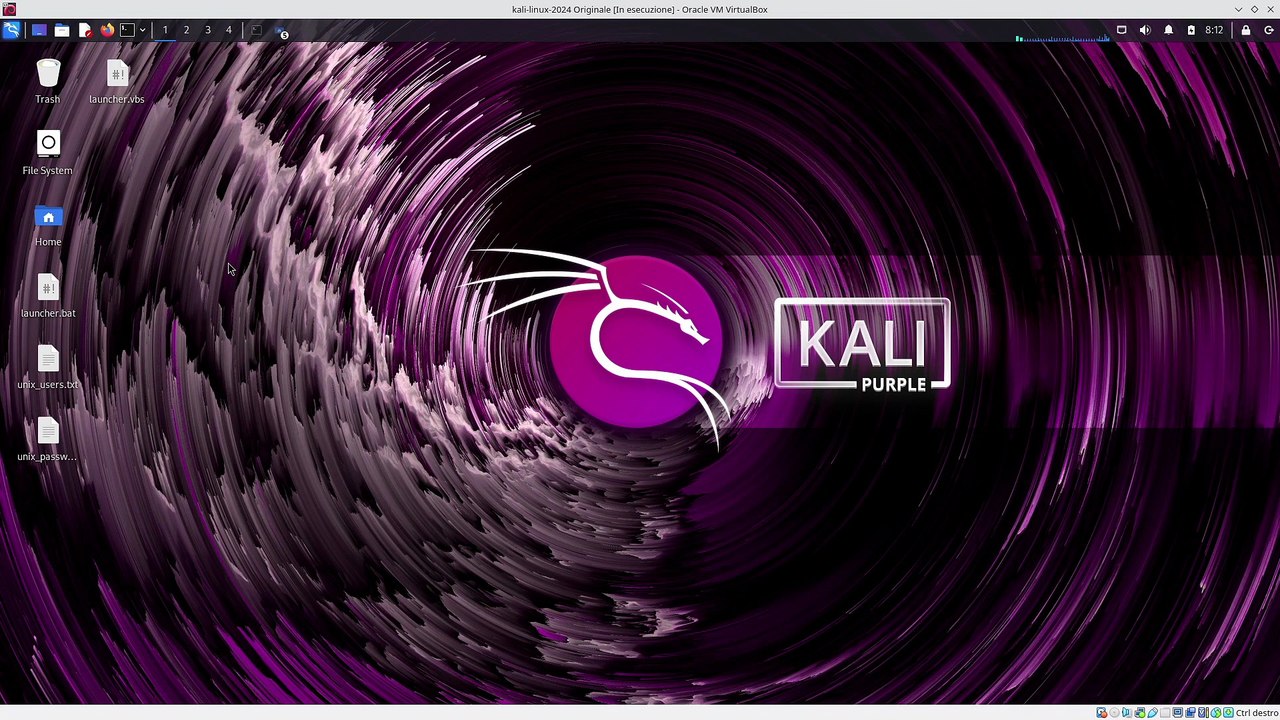Select launcher.vbs on the desktop
This screenshot has height=720, width=1280.
tap(117, 81)
